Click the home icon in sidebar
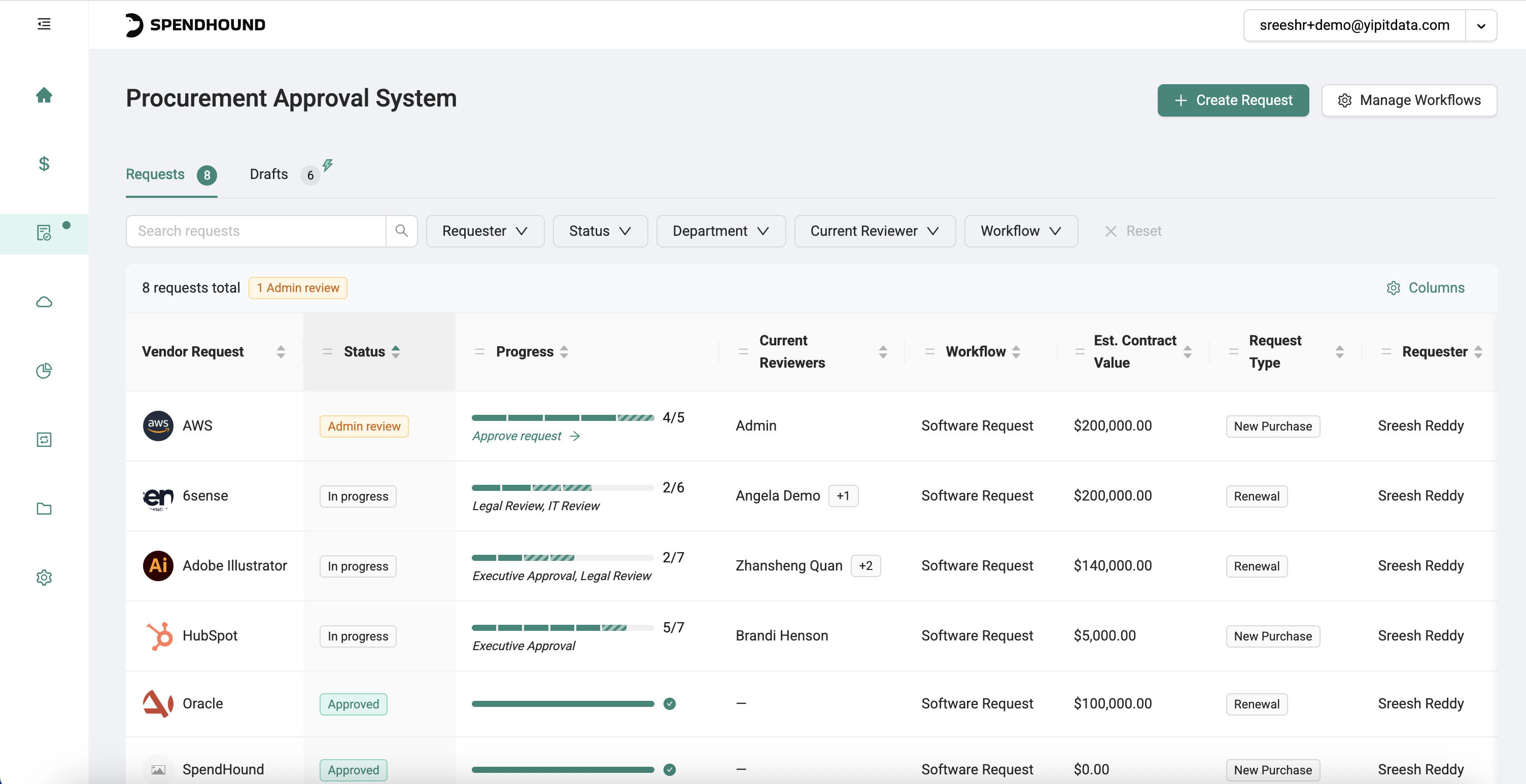Screen dimensions: 1526x784 tap(44, 95)
